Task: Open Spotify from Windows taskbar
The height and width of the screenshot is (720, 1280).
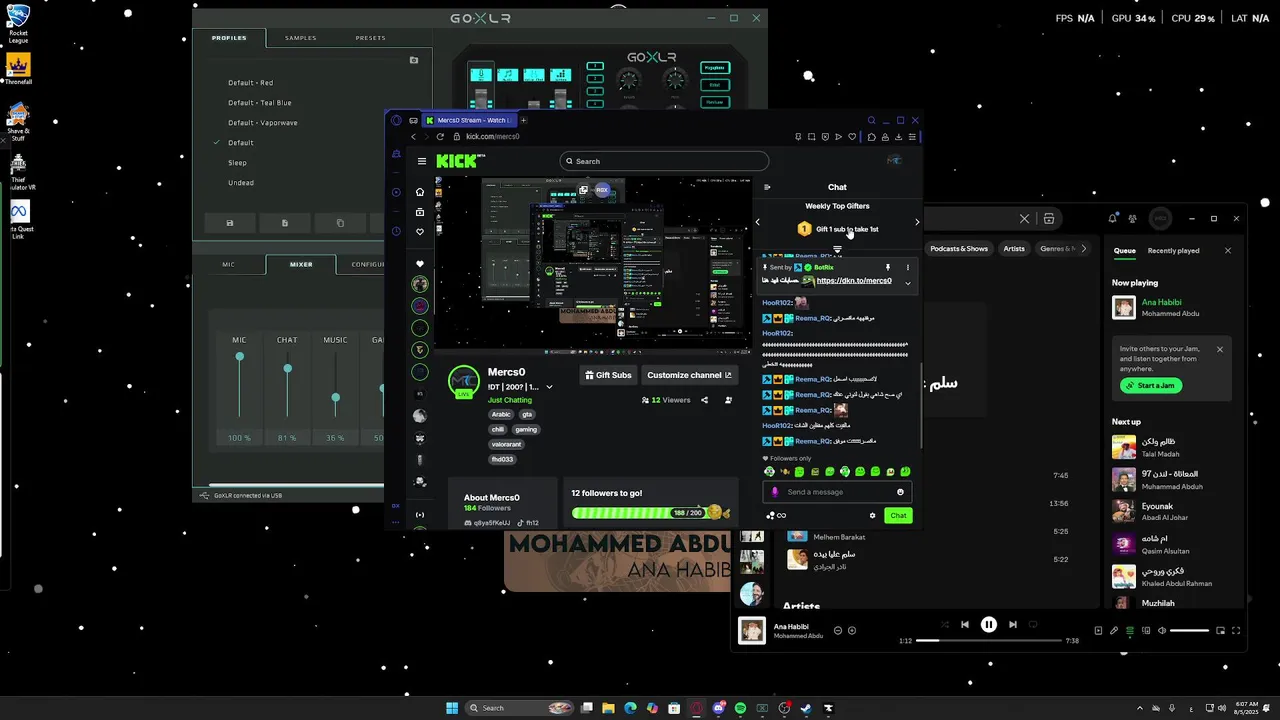Action: pyautogui.click(x=740, y=708)
